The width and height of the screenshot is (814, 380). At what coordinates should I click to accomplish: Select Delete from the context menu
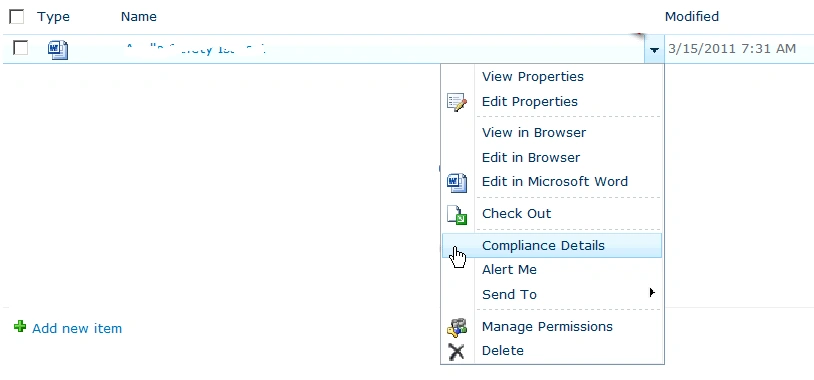(503, 351)
